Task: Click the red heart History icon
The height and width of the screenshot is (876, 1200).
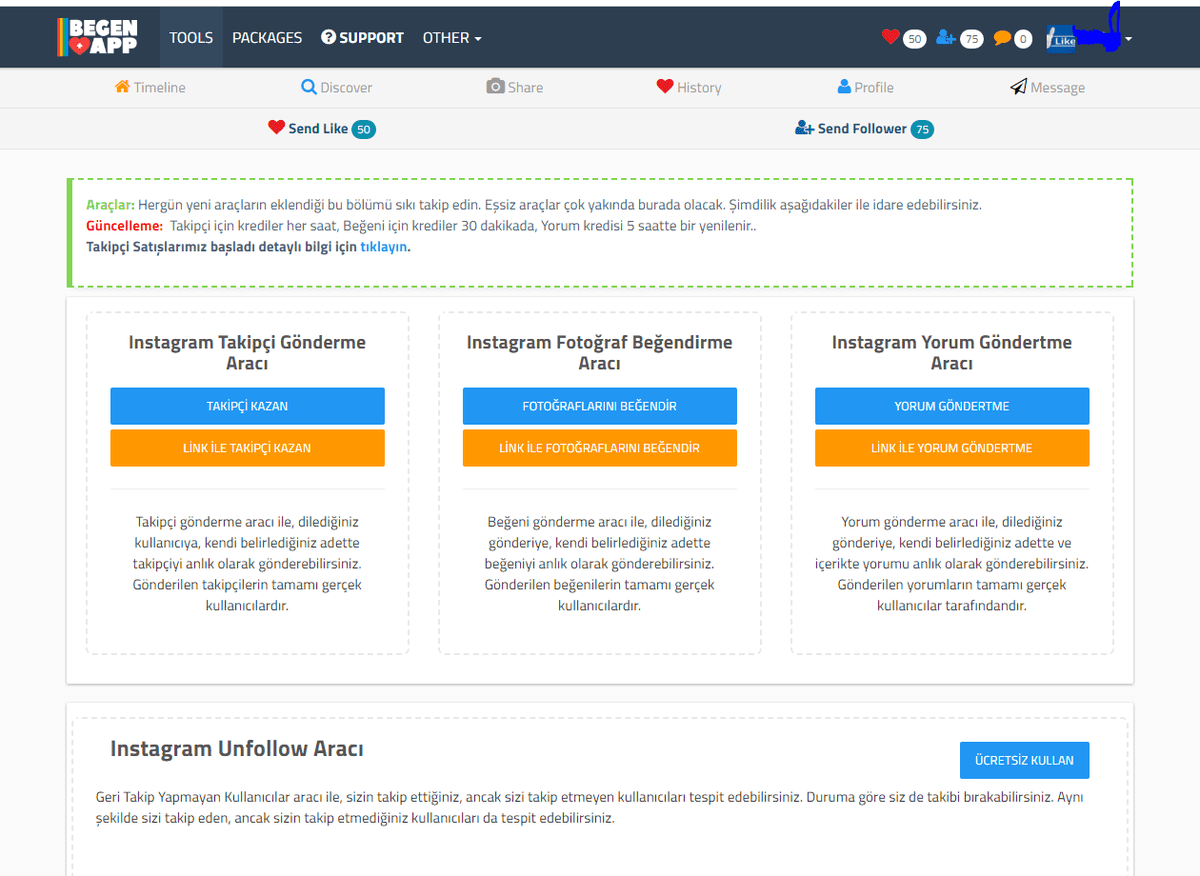Action: tap(665, 87)
